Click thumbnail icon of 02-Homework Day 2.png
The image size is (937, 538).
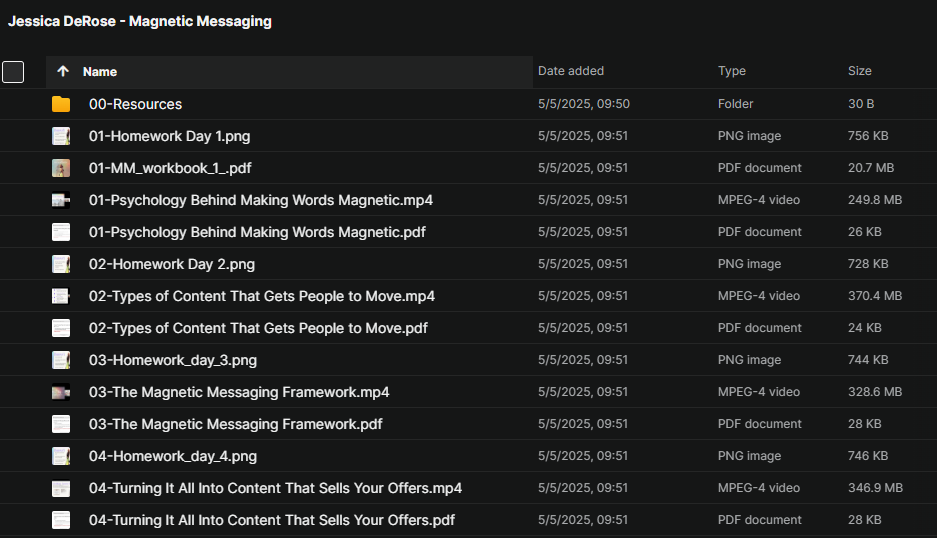tap(61, 264)
